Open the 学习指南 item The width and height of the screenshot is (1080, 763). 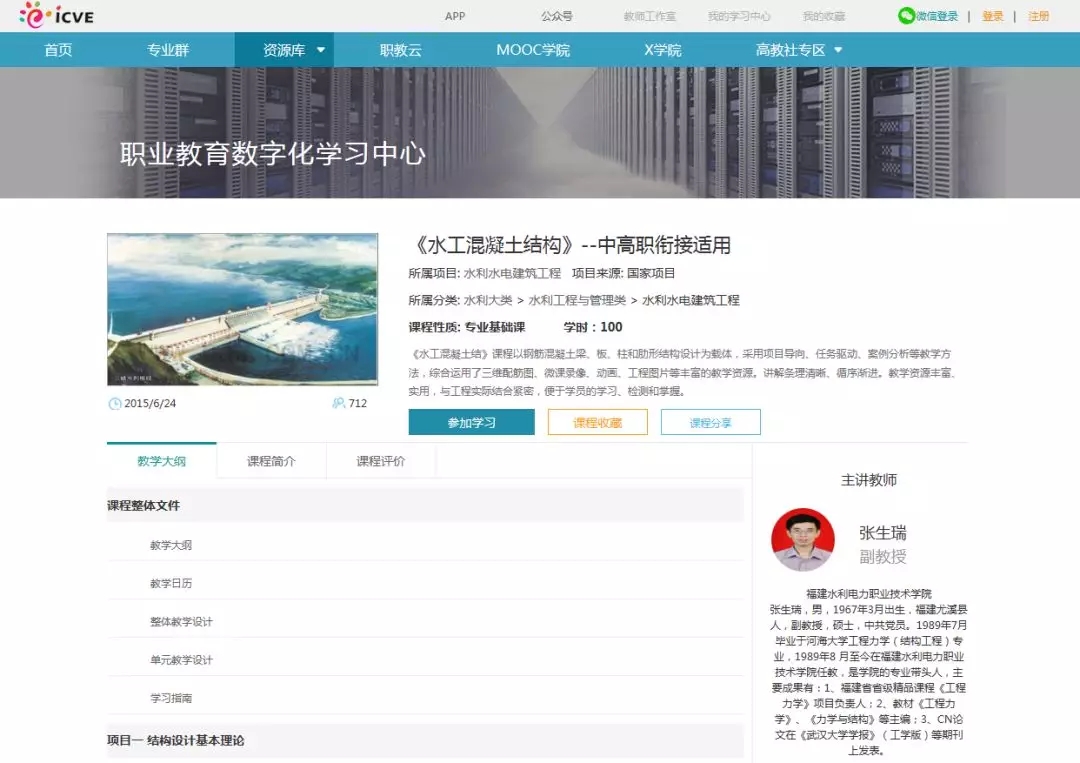(x=171, y=698)
